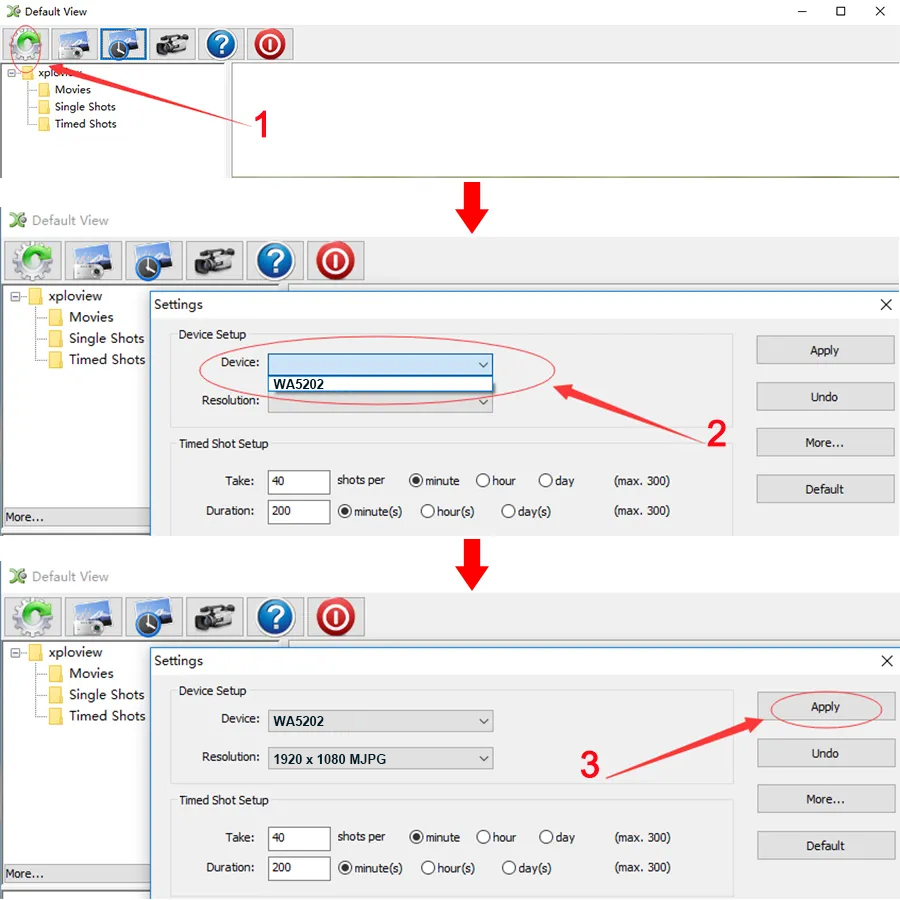Open settings gear icon in topmost window

tap(26, 45)
